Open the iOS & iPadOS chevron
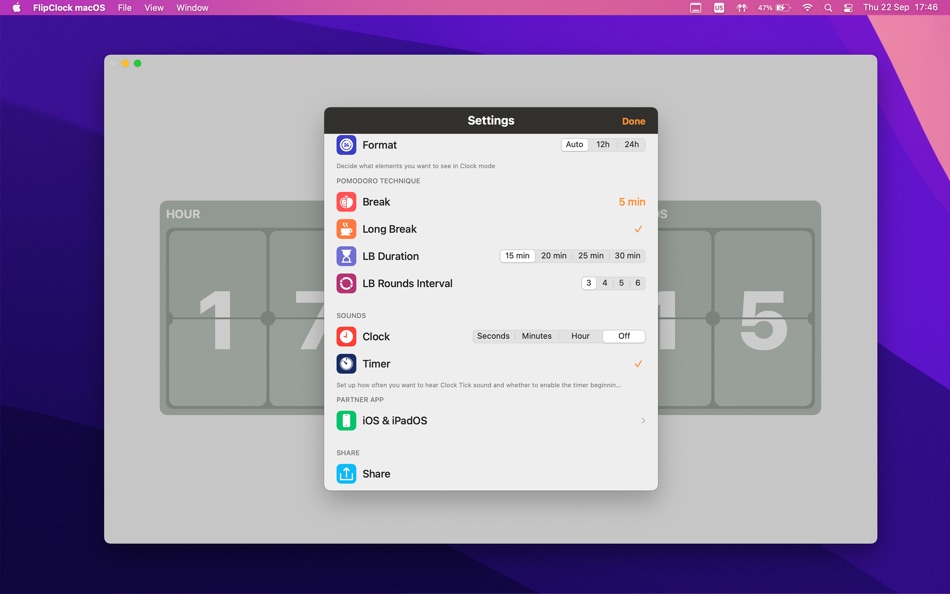The height and width of the screenshot is (594, 950). pyautogui.click(x=643, y=421)
